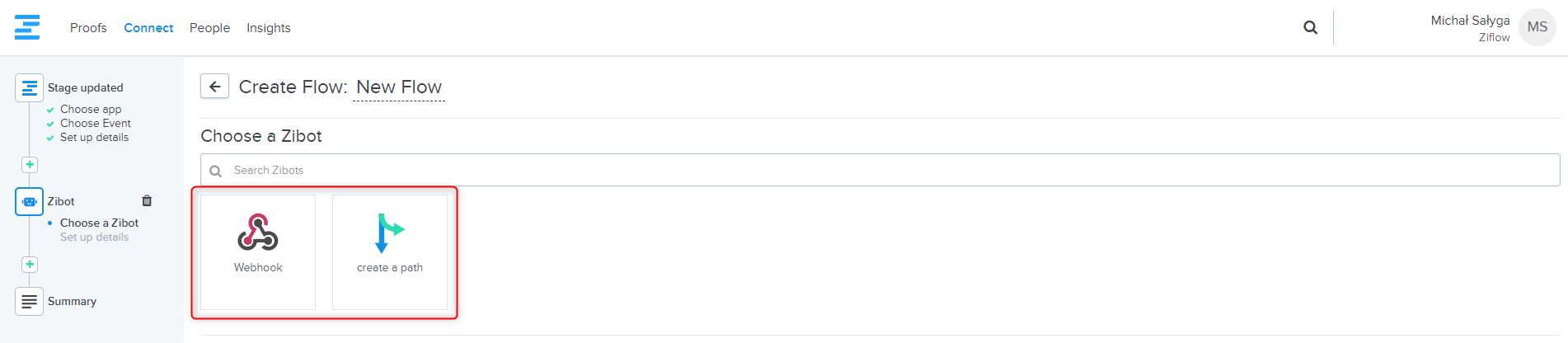1568x343 pixels.
Task: Go to Insights page
Action: (268, 28)
